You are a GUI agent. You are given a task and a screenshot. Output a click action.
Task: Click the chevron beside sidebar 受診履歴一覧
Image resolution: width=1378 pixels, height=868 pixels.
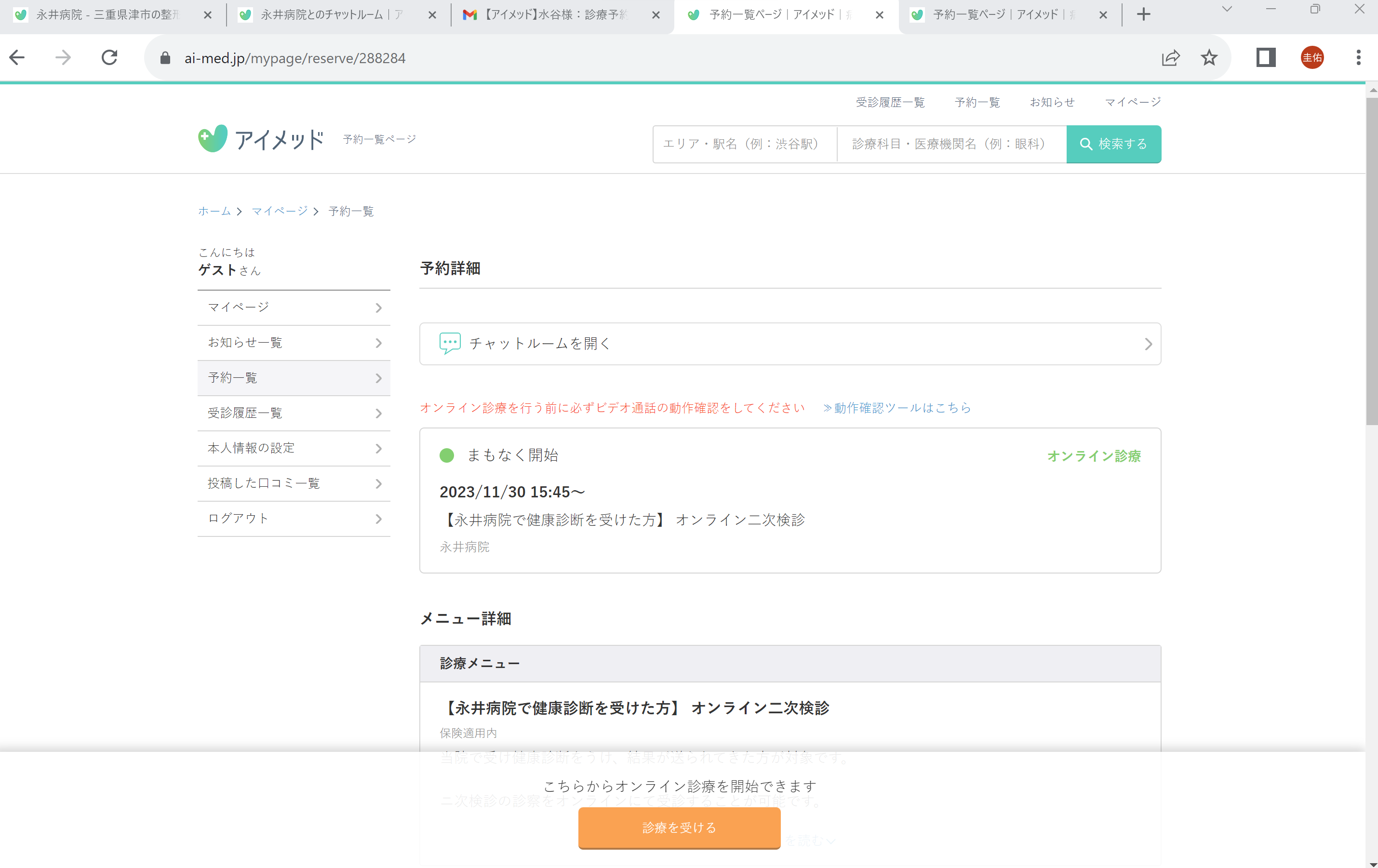pos(378,413)
